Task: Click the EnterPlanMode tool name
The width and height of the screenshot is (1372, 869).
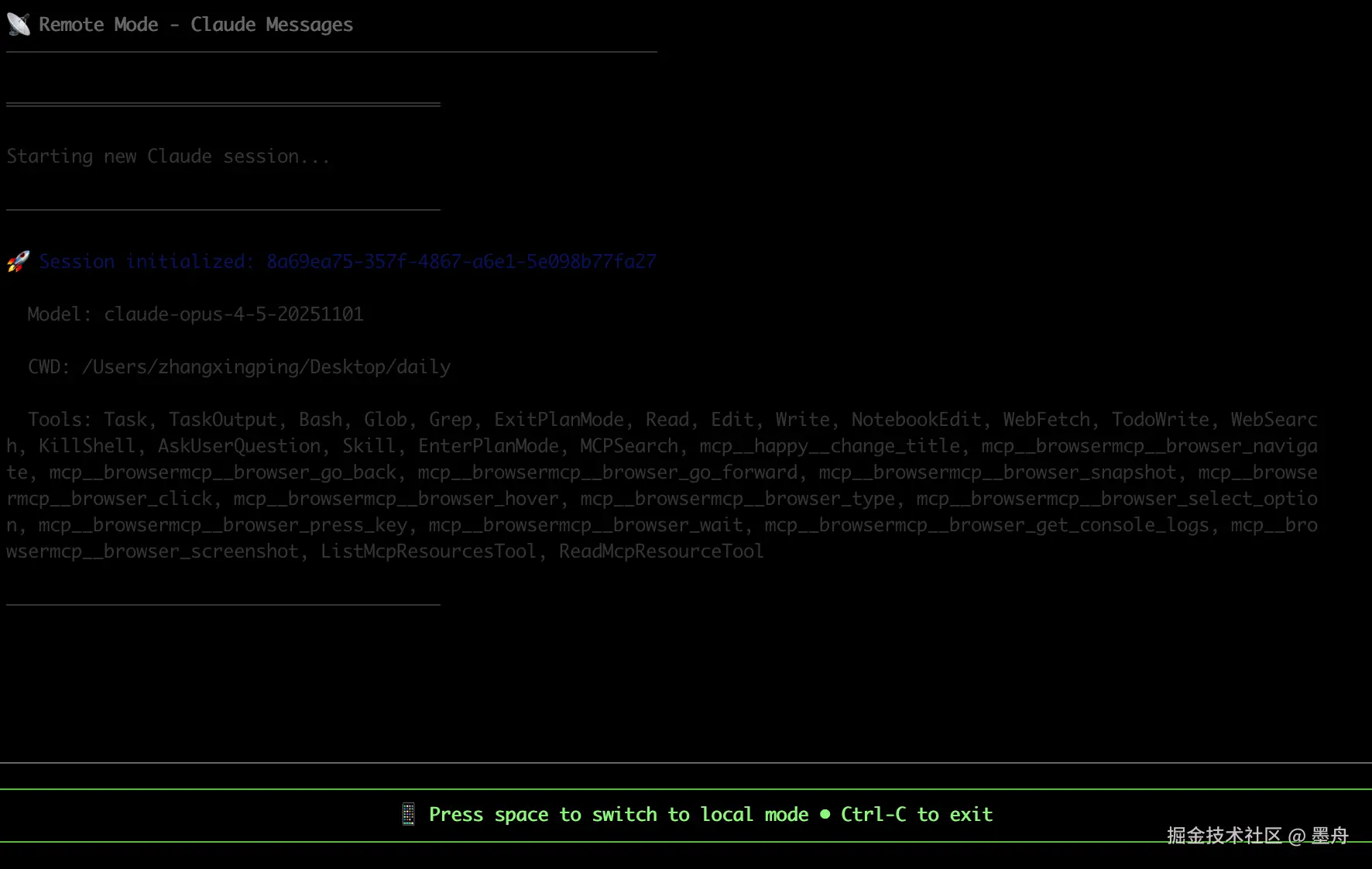Action: coord(489,446)
